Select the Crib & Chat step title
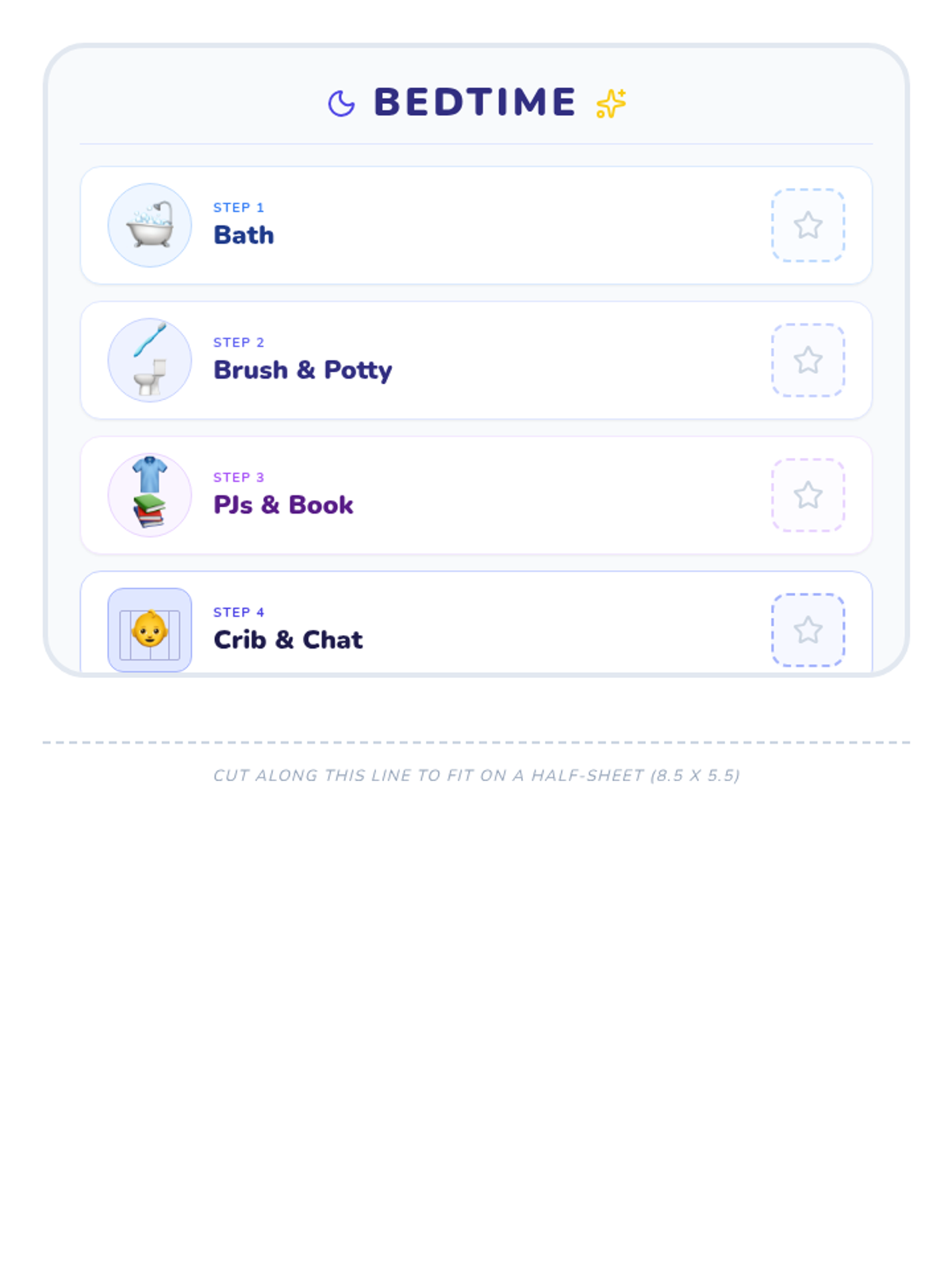Viewport: 952px width, 1270px height. (288, 640)
